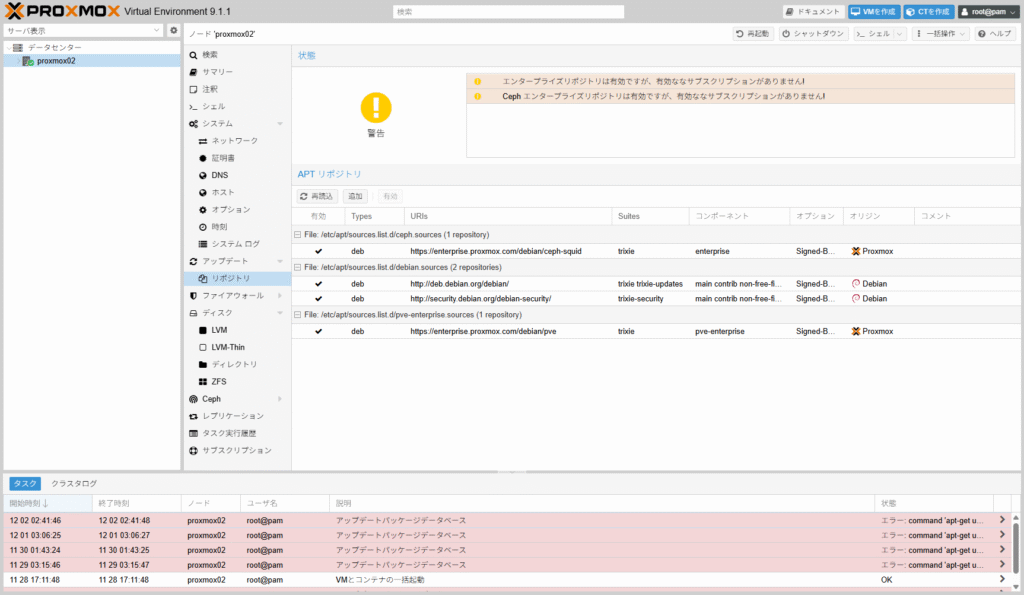The width and height of the screenshot is (1024, 595).
Task: Toggle enabled checkmark for ceph-squid repository
Action: click(x=318, y=251)
